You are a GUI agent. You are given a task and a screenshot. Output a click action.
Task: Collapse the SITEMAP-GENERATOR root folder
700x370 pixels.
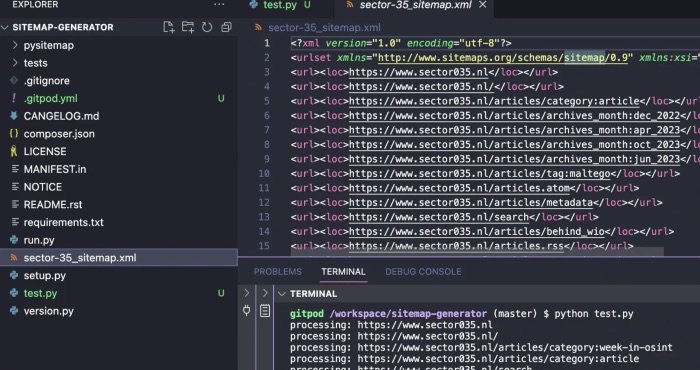click(5, 27)
